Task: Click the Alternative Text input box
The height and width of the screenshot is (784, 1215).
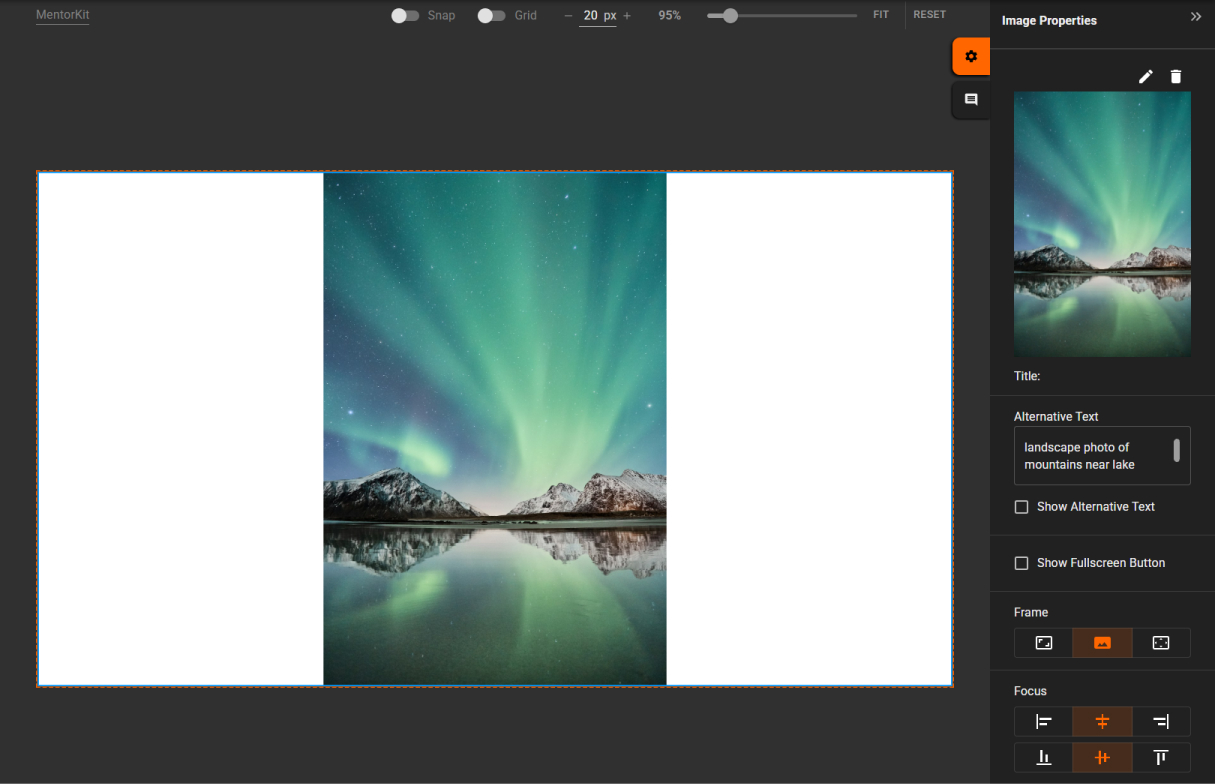Action: [1102, 456]
